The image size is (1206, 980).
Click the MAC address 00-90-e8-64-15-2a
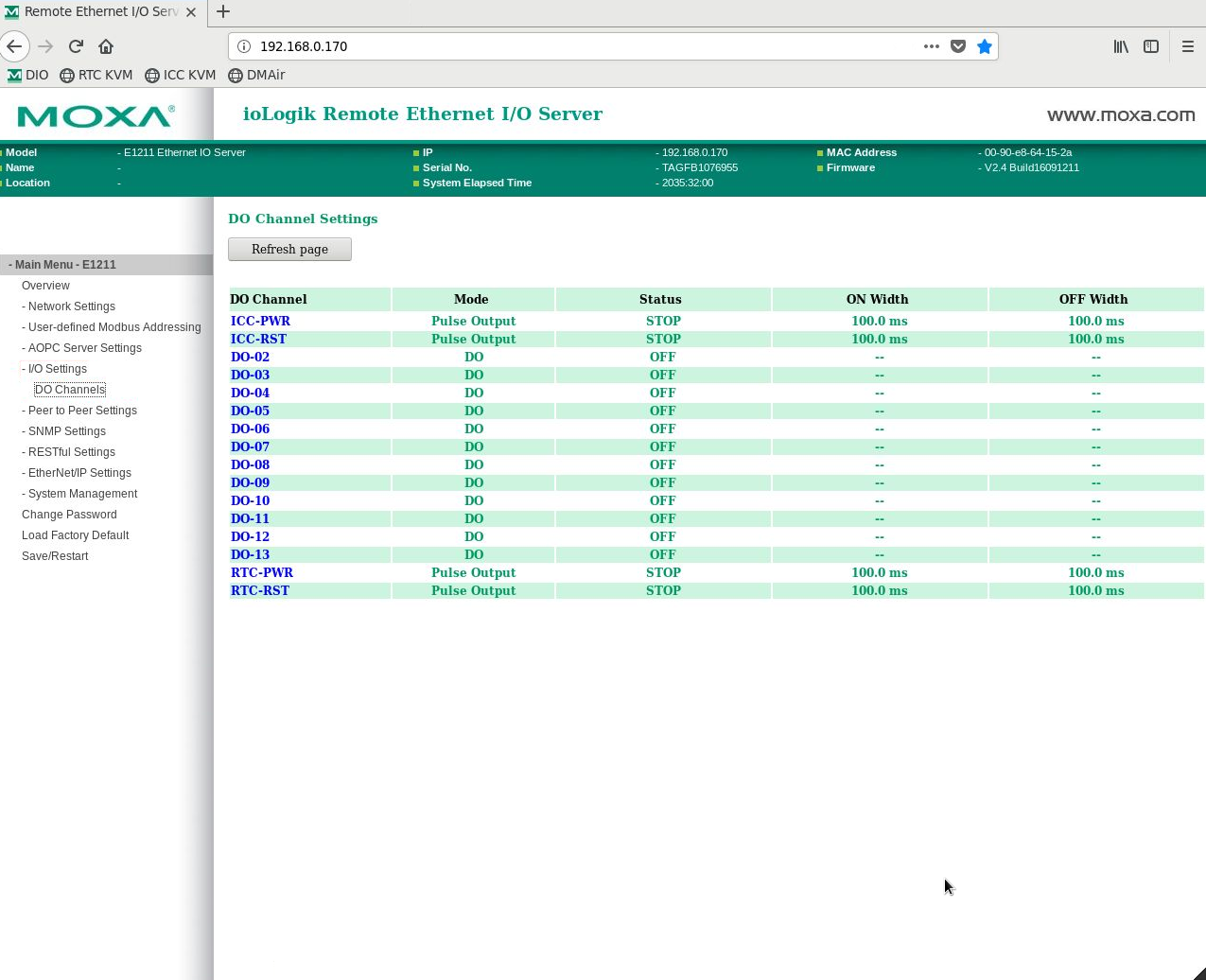[x=1028, y=152]
